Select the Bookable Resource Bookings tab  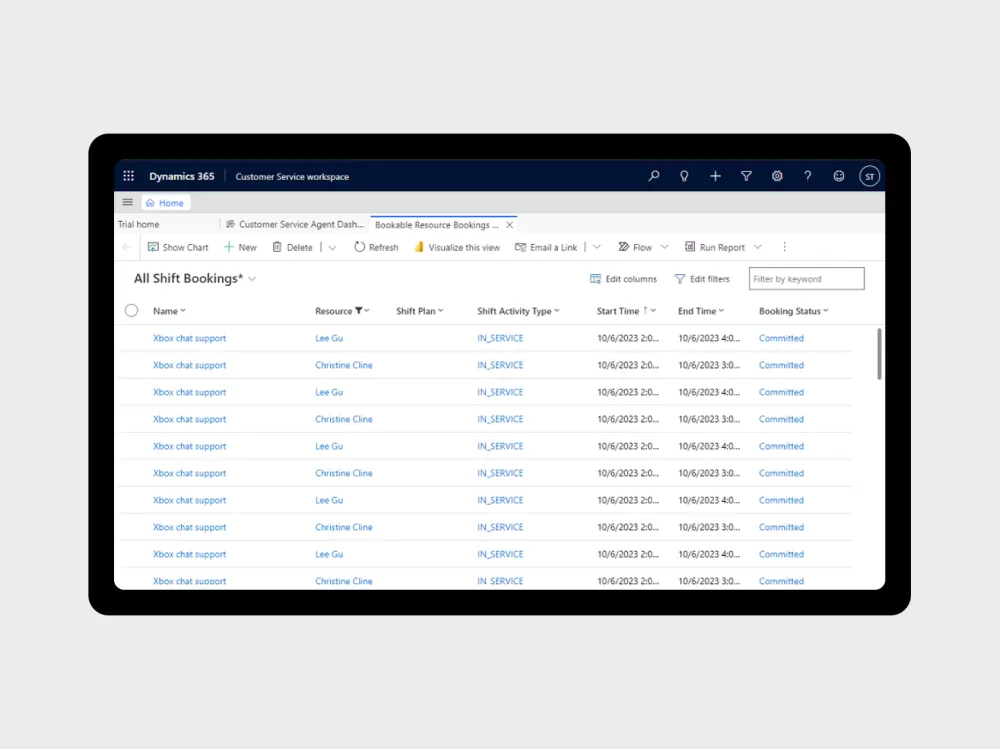click(437, 225)
